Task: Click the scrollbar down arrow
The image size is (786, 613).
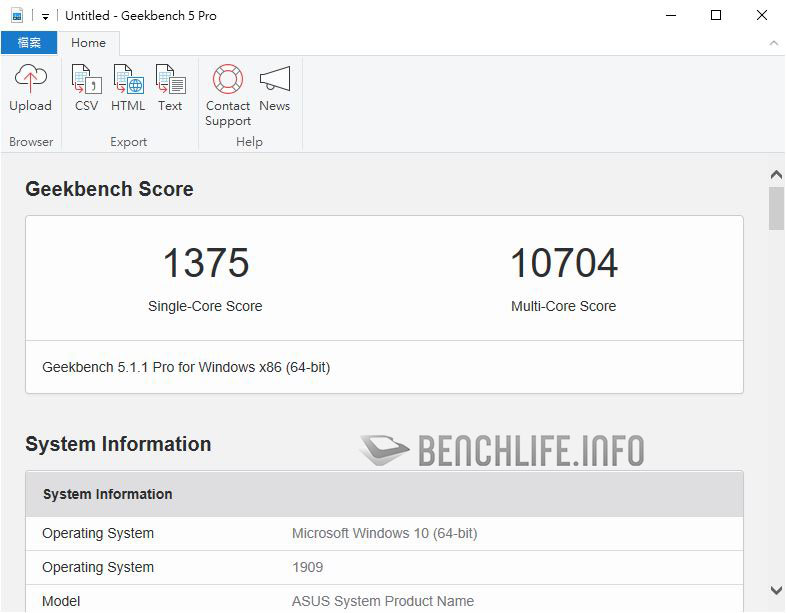Action: pos(776,590)
